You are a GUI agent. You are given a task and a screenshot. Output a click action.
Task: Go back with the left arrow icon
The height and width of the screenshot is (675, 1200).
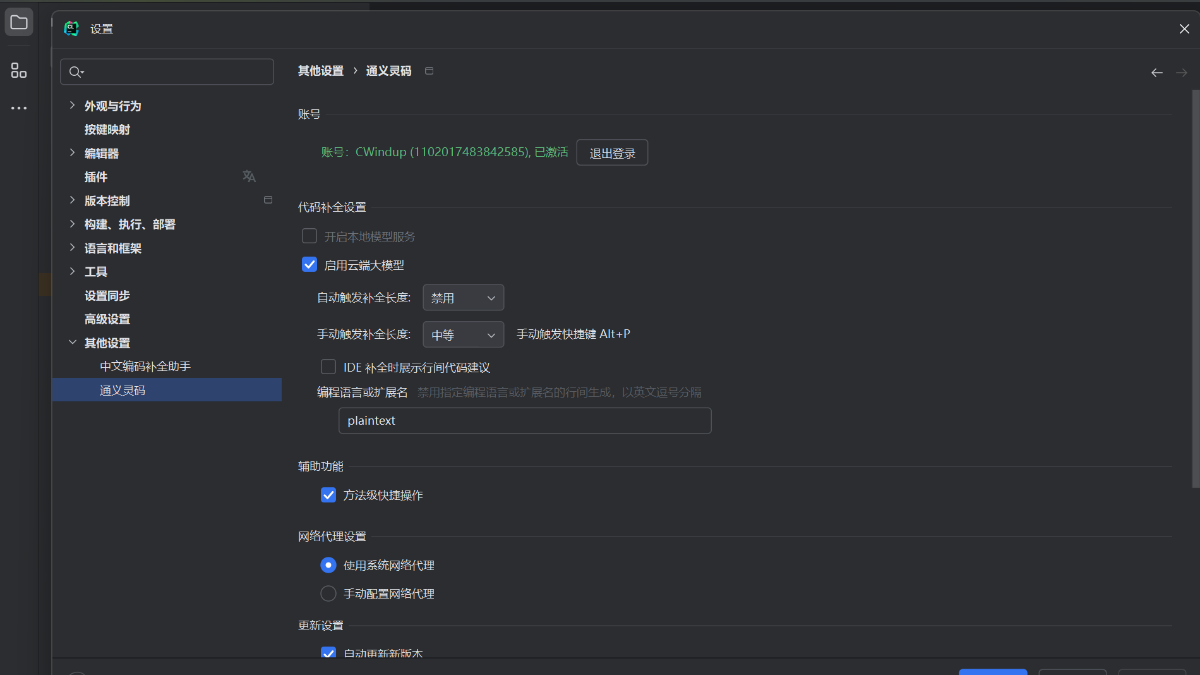(1157, 72)
